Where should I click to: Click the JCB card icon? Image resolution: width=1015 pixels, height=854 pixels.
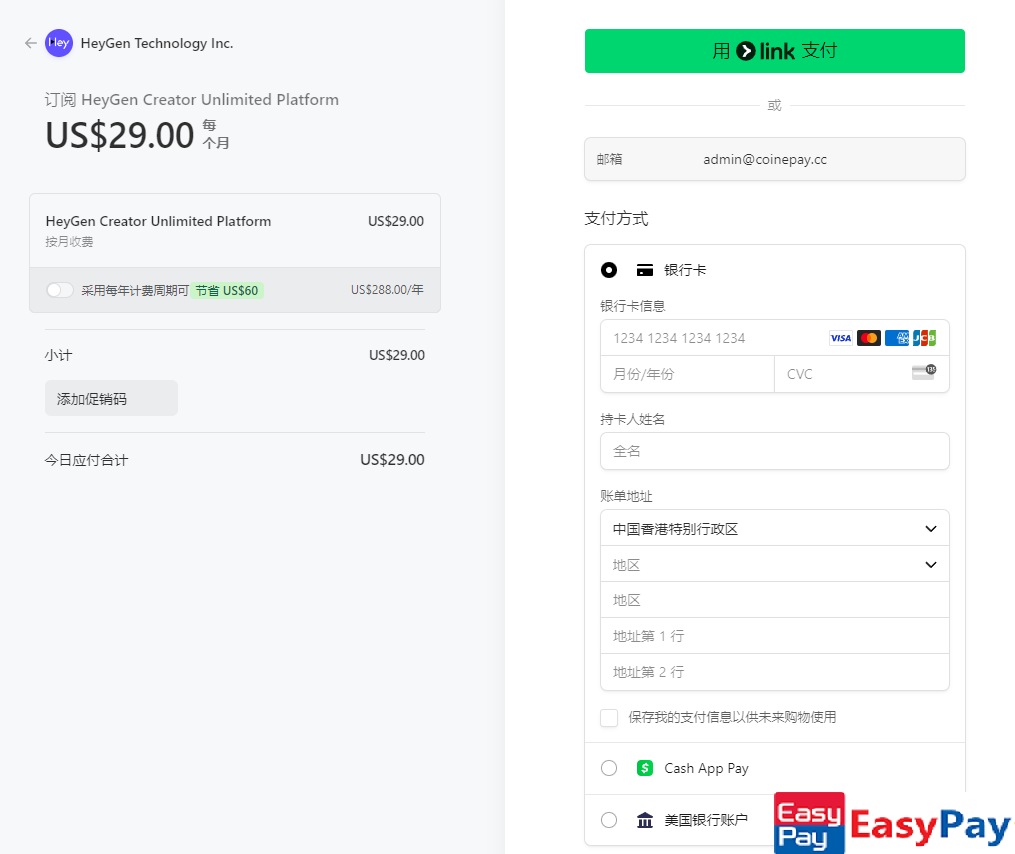click(x=924, y=338)
